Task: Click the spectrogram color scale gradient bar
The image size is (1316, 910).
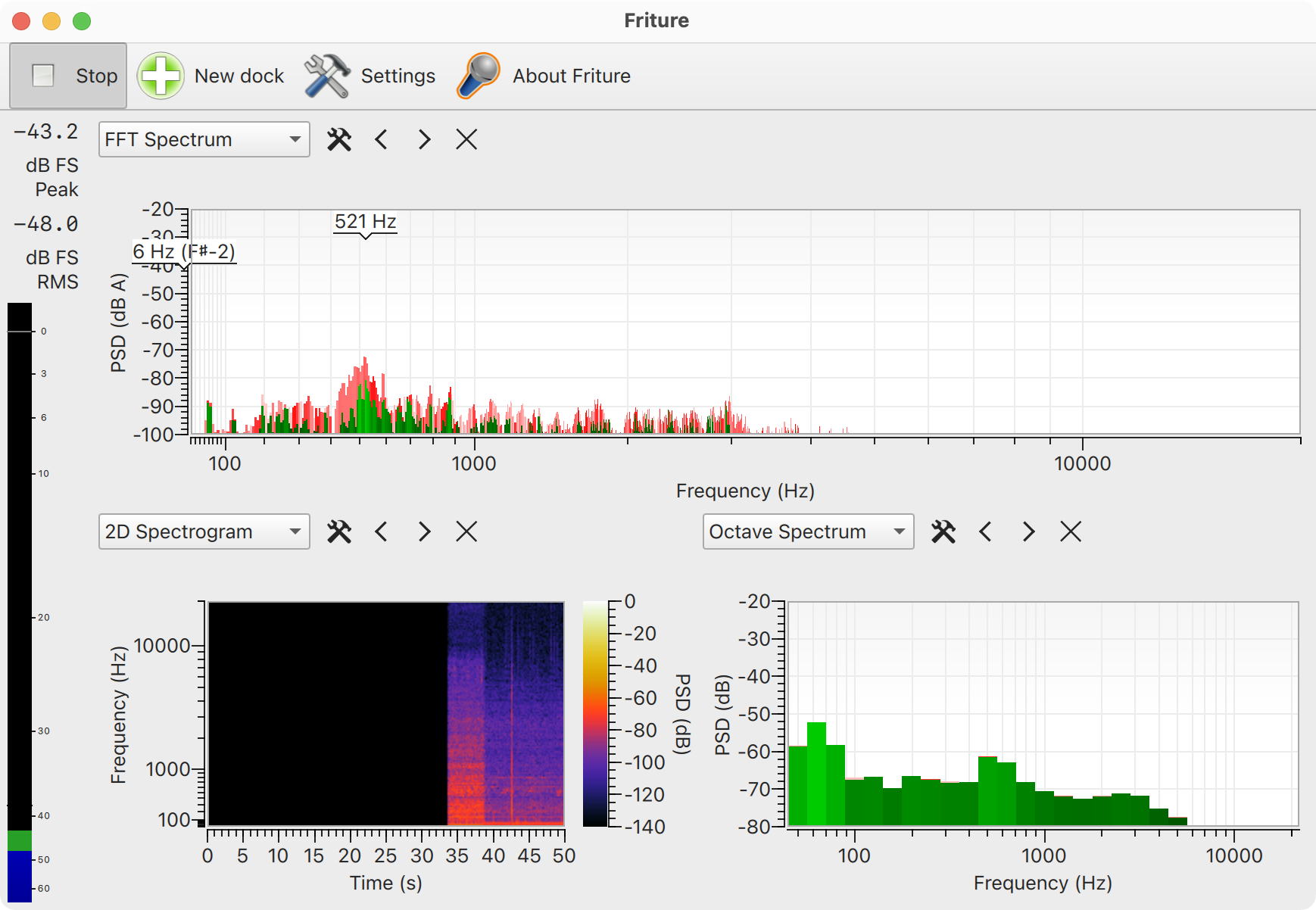Action: point(595,714)
